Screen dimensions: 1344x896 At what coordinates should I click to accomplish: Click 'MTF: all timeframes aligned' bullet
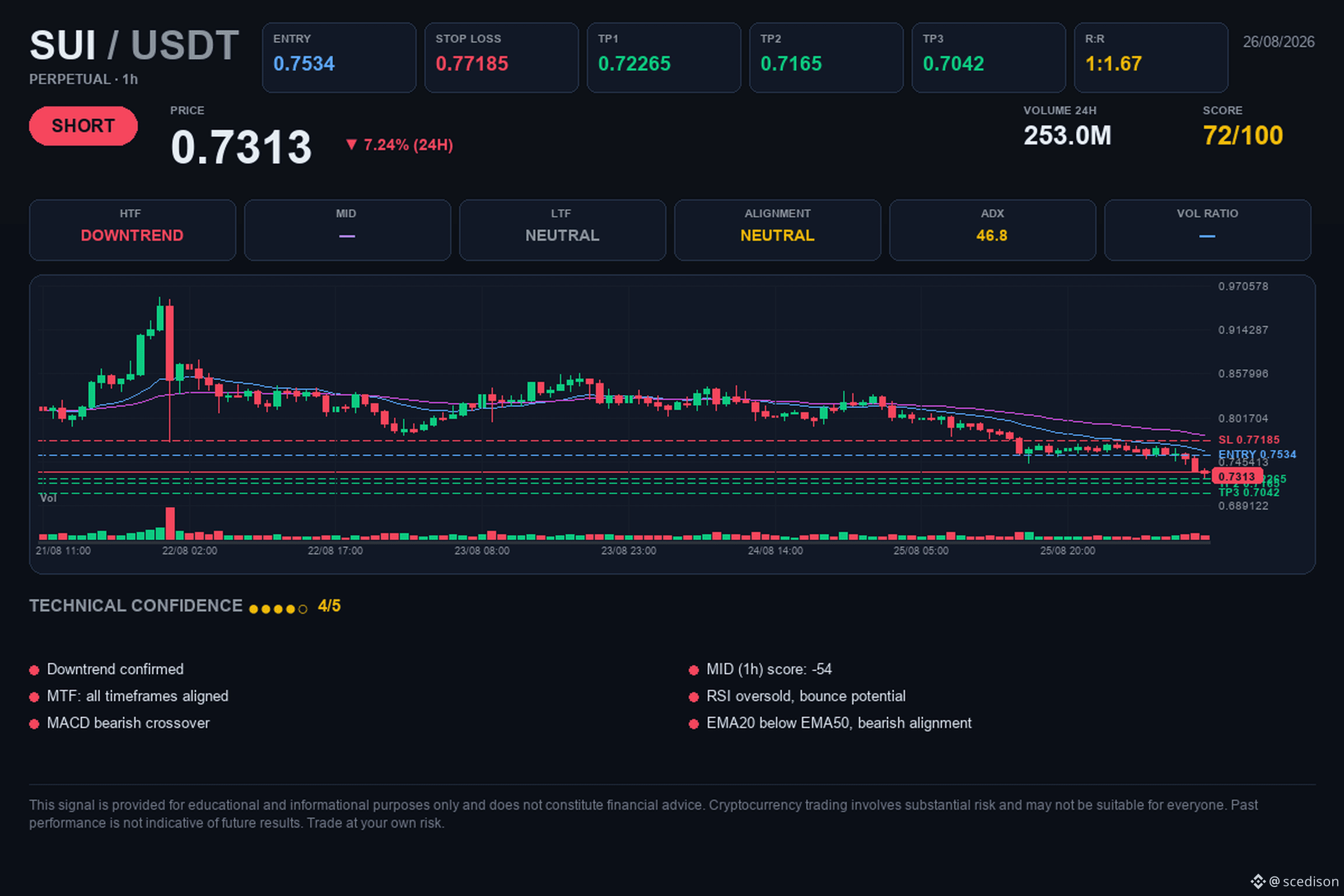(x=129, y=696)
